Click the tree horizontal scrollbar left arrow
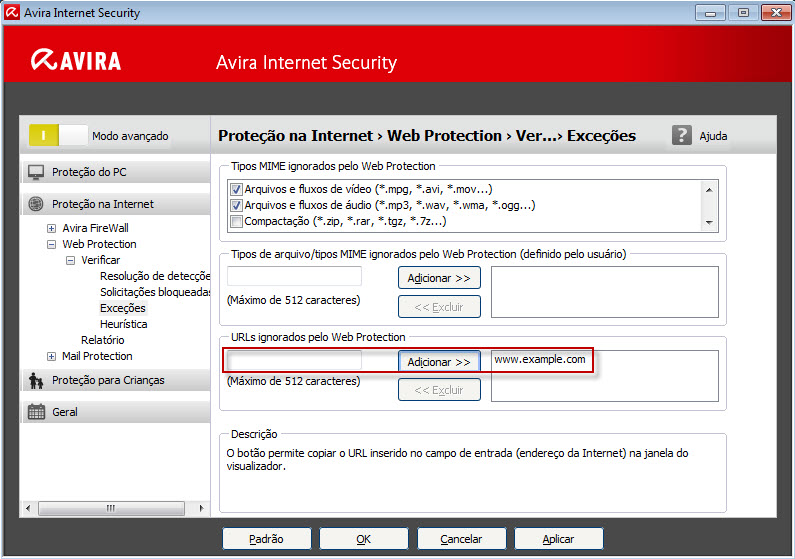Viewport: 795px width, 559px height. click(28, 508)
